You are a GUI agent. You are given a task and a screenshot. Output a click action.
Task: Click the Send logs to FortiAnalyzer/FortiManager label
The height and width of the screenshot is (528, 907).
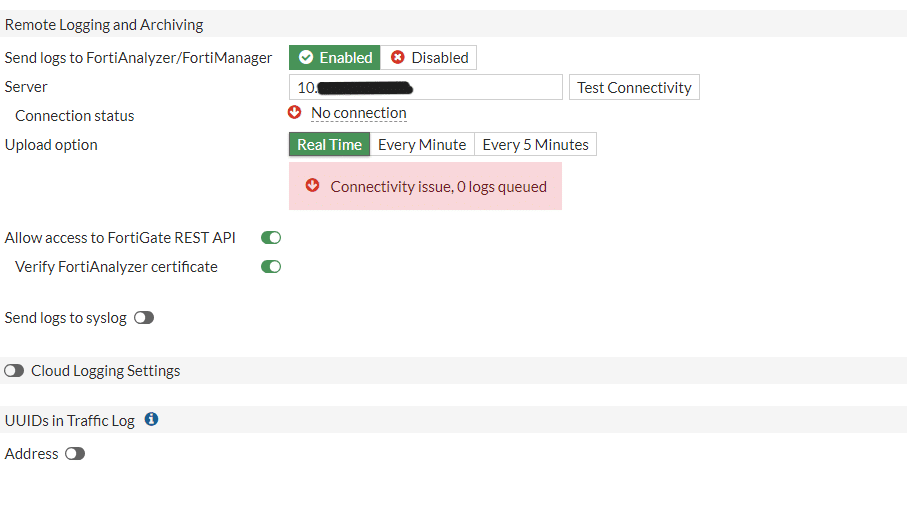coord(138,58)
